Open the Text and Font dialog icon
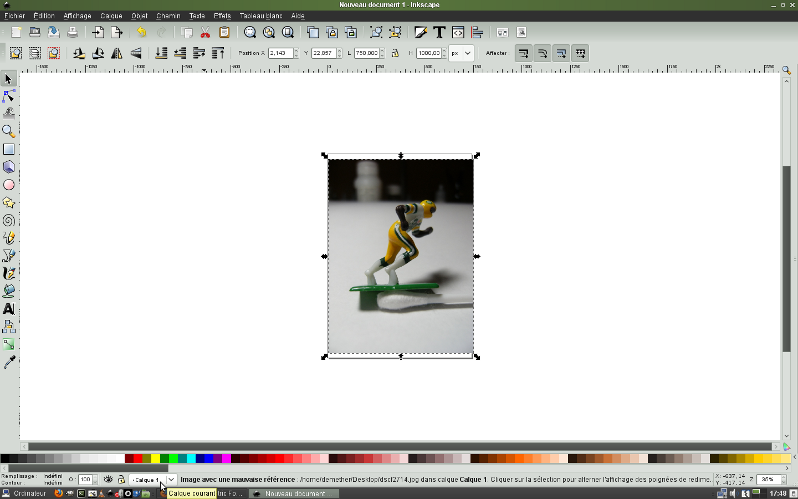This screenshot has width=798, height=499. (x=439, y=32)
